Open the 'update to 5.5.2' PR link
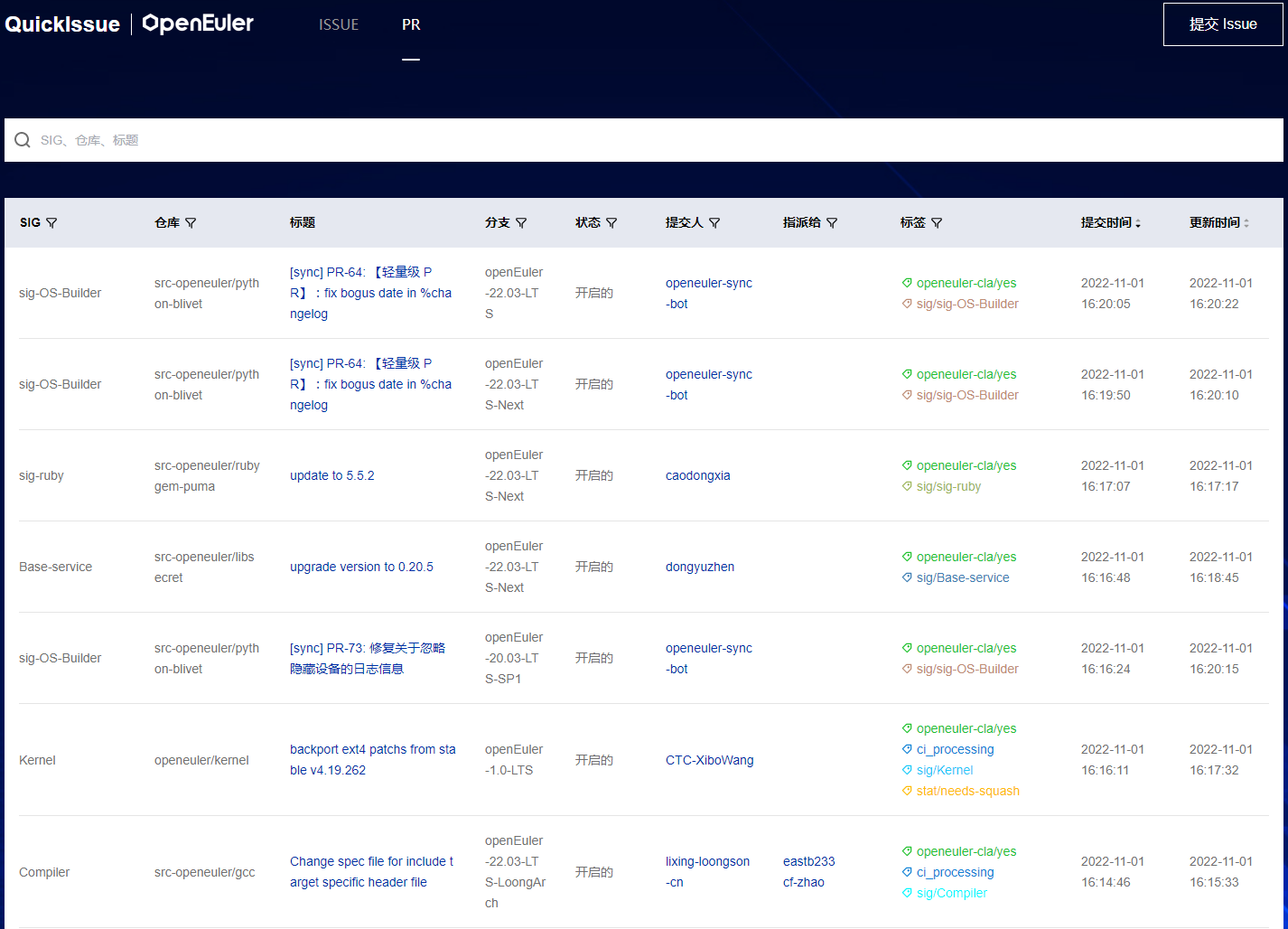Viewport: 1288px width, 929px height. (331, 475)
